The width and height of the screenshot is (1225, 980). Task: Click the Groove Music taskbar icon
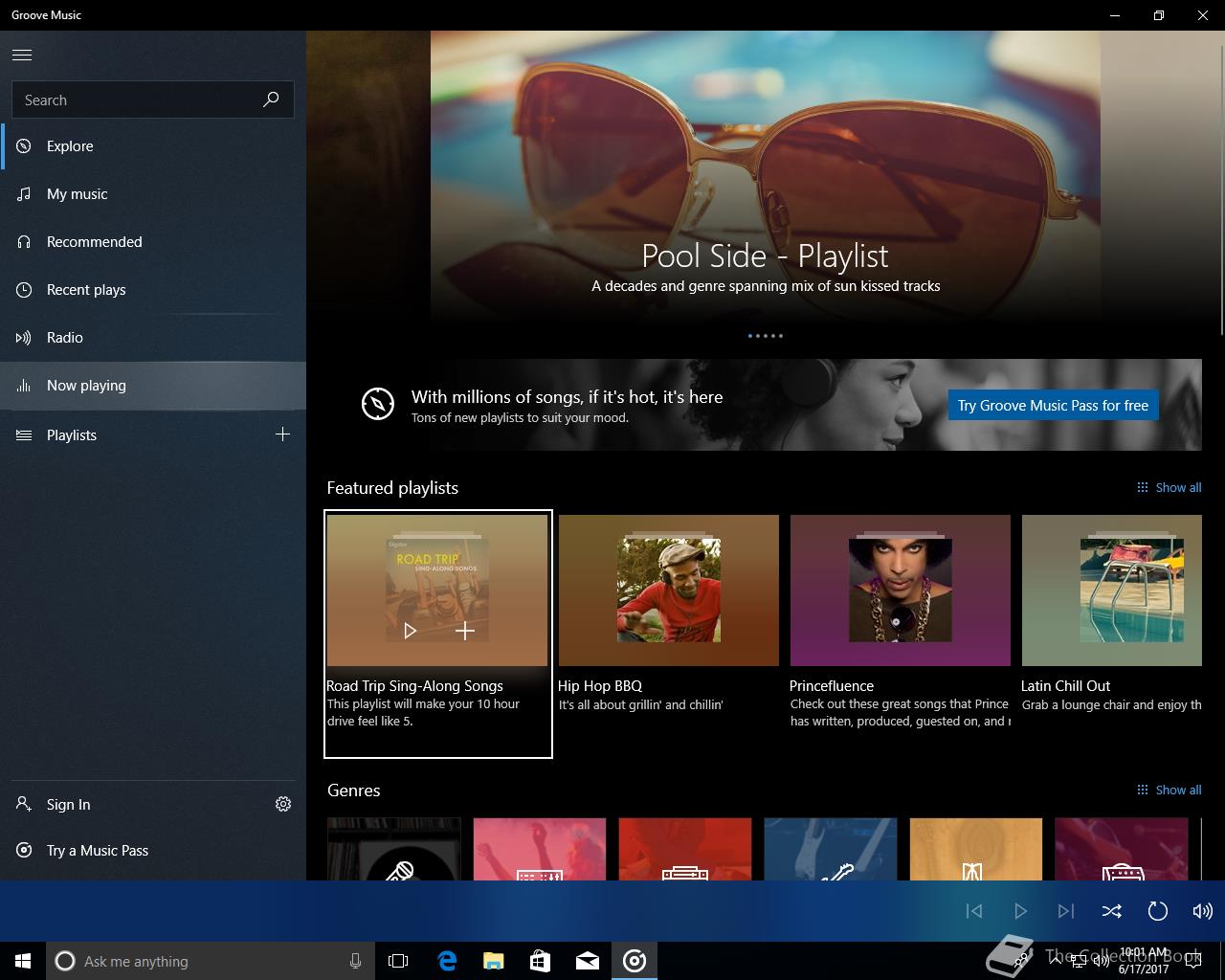pos(635,961)
